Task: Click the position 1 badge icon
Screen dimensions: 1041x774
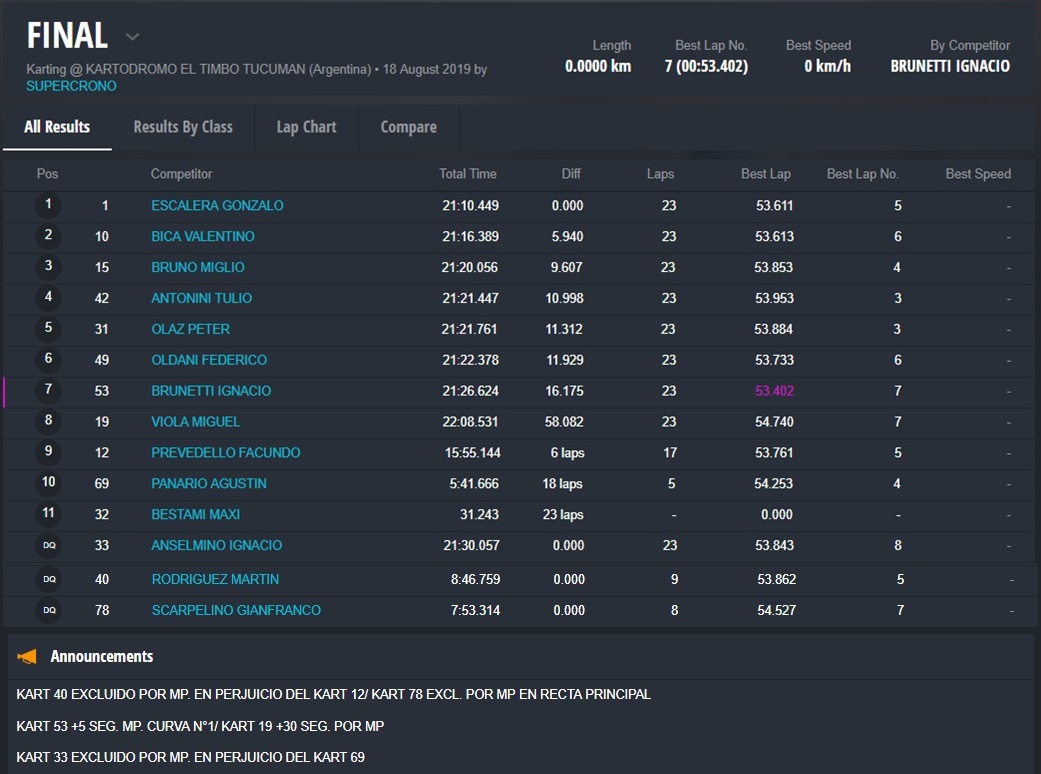Action: tap(48, 205)
